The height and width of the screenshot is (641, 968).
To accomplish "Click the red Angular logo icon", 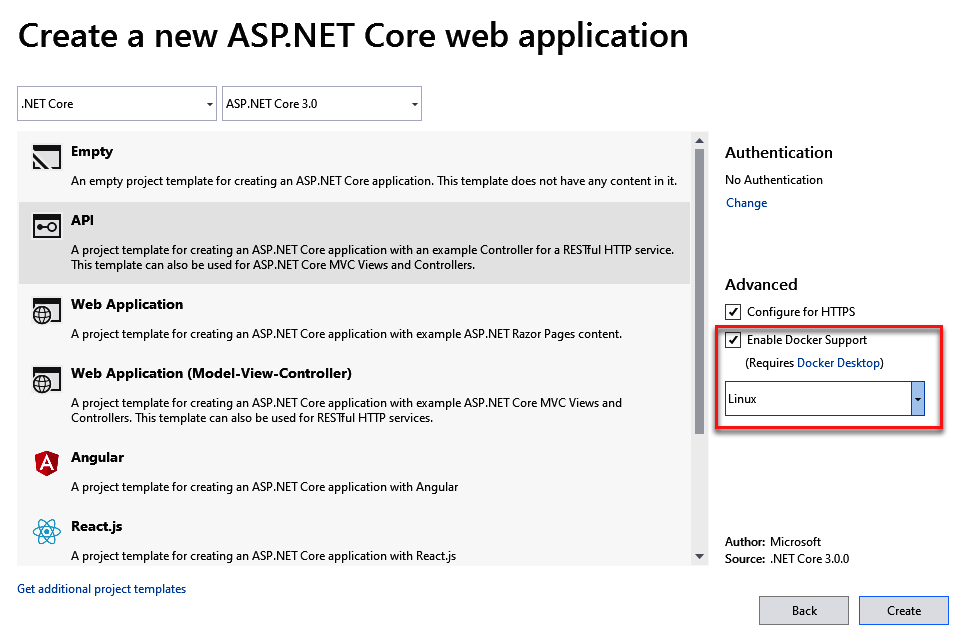I will [x=46, y=463].
